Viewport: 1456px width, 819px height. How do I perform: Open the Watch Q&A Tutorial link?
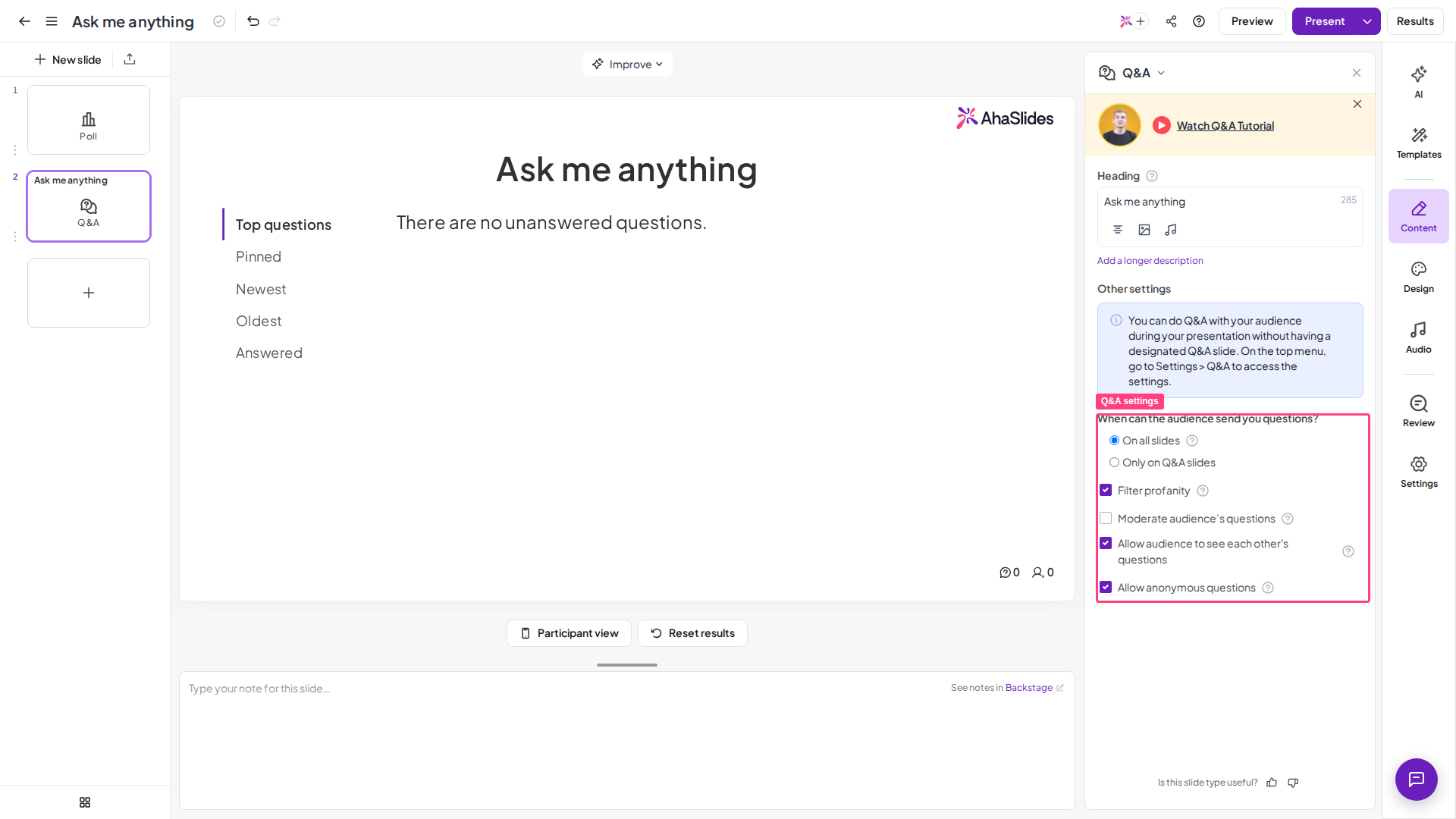[x=1225, y=126]
